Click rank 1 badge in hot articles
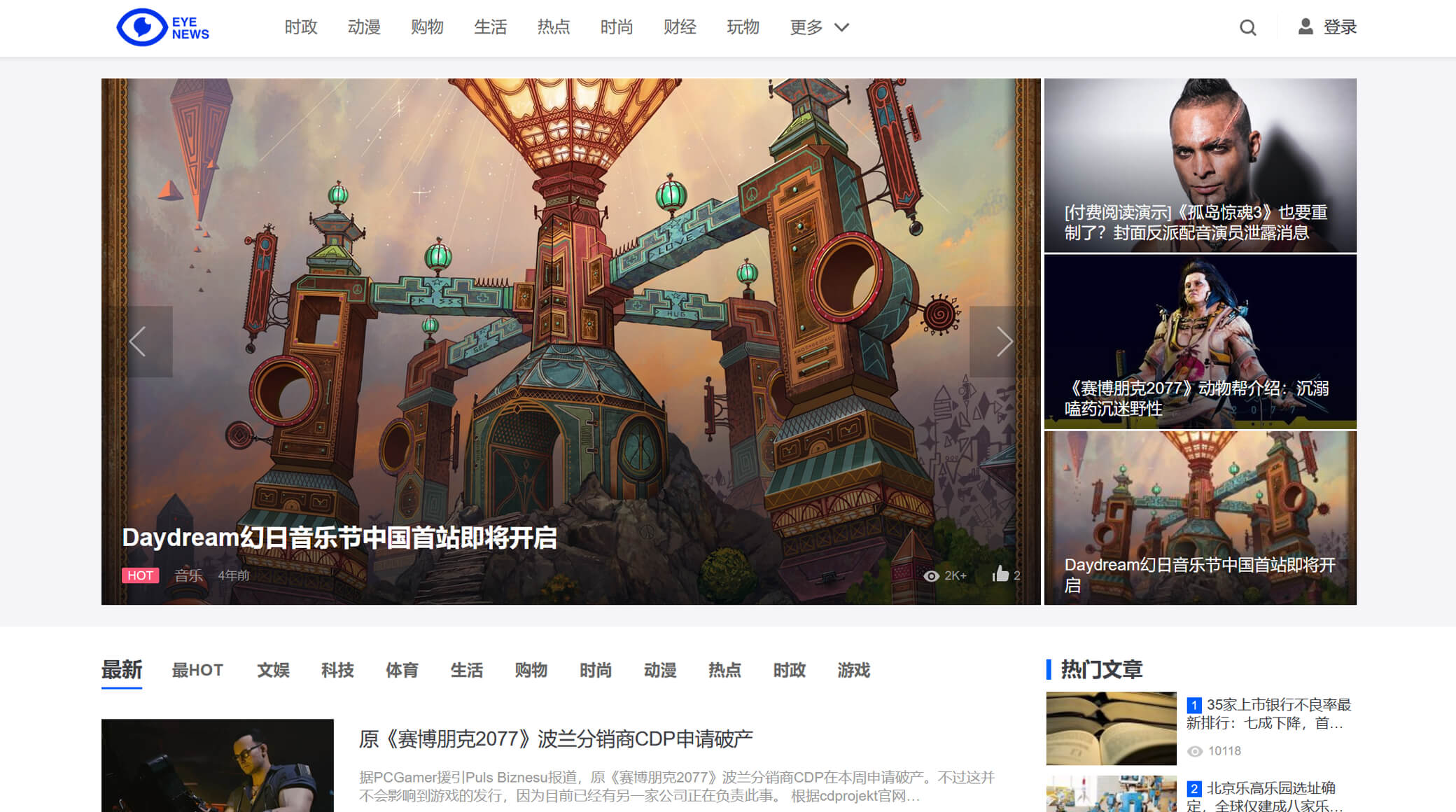 1194,705
